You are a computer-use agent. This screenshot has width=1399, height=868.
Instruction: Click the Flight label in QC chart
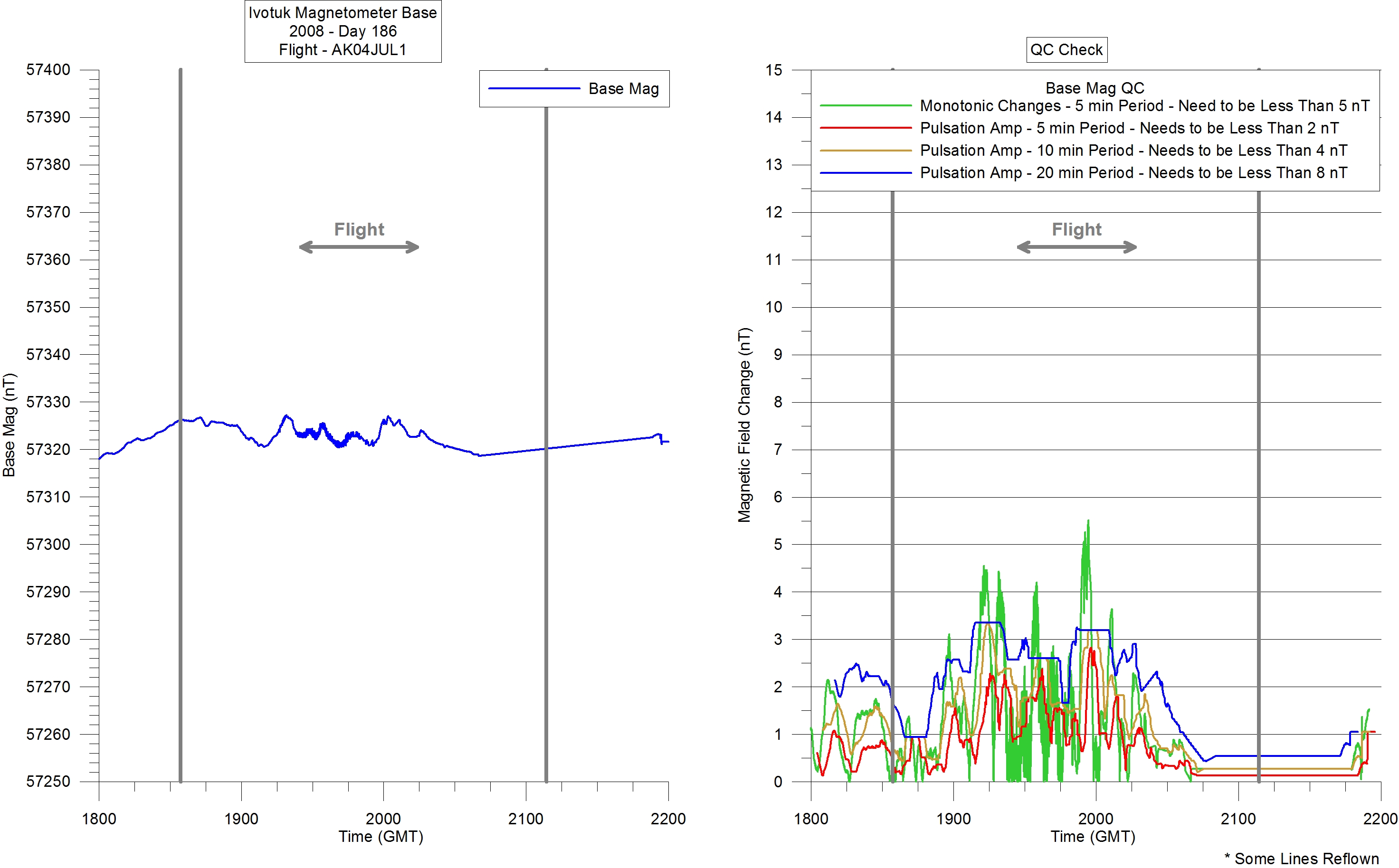coord(1076,229)
